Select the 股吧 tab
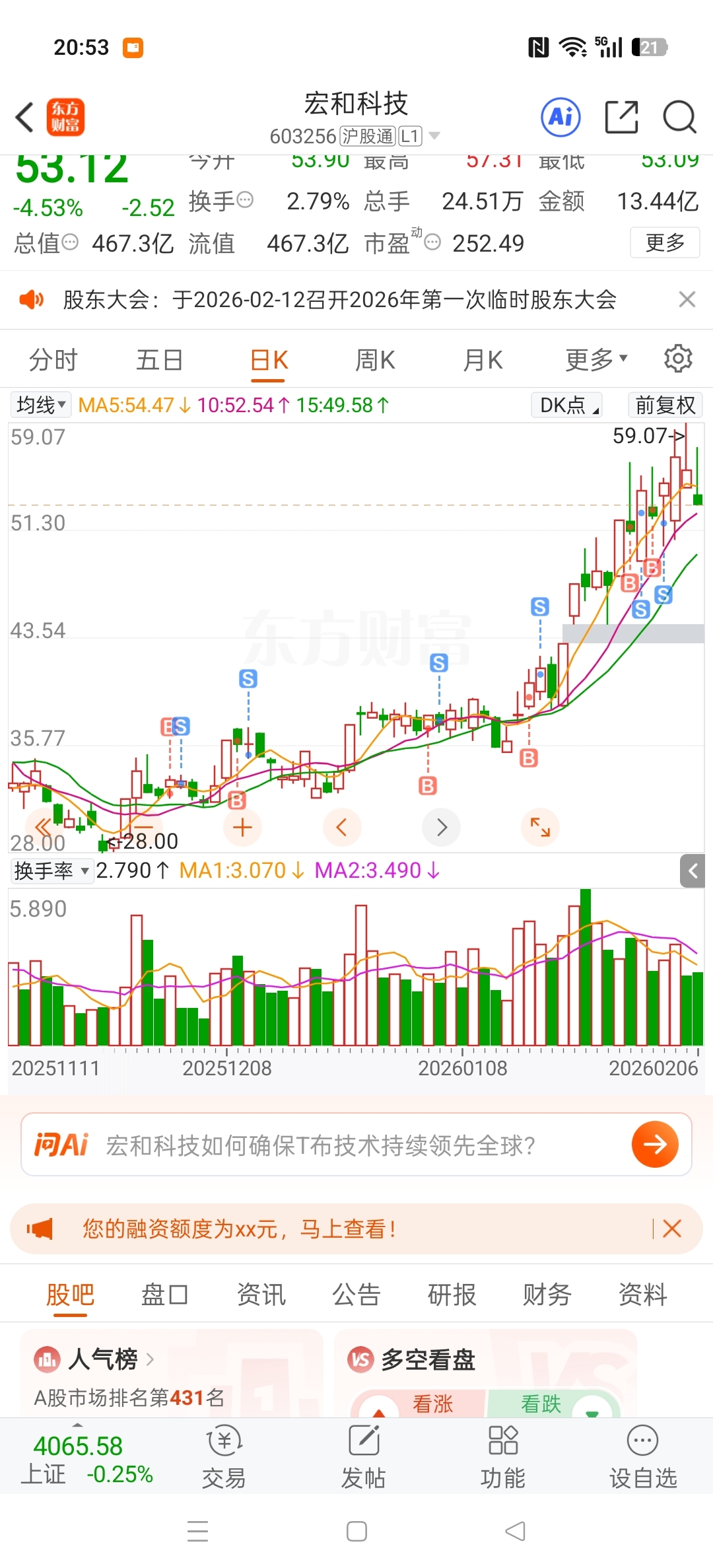 tap(70, 1295)
